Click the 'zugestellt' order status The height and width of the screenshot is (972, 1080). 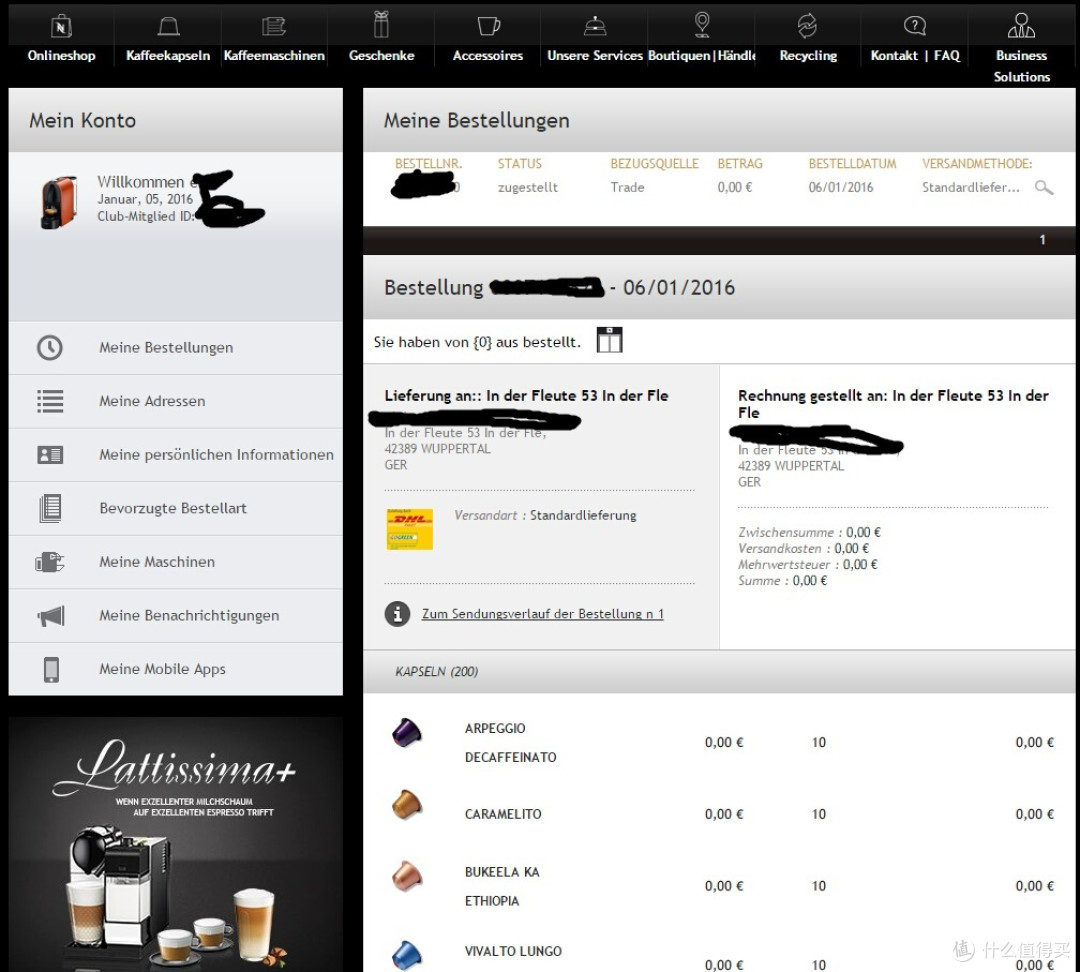[x=528, y=187]
